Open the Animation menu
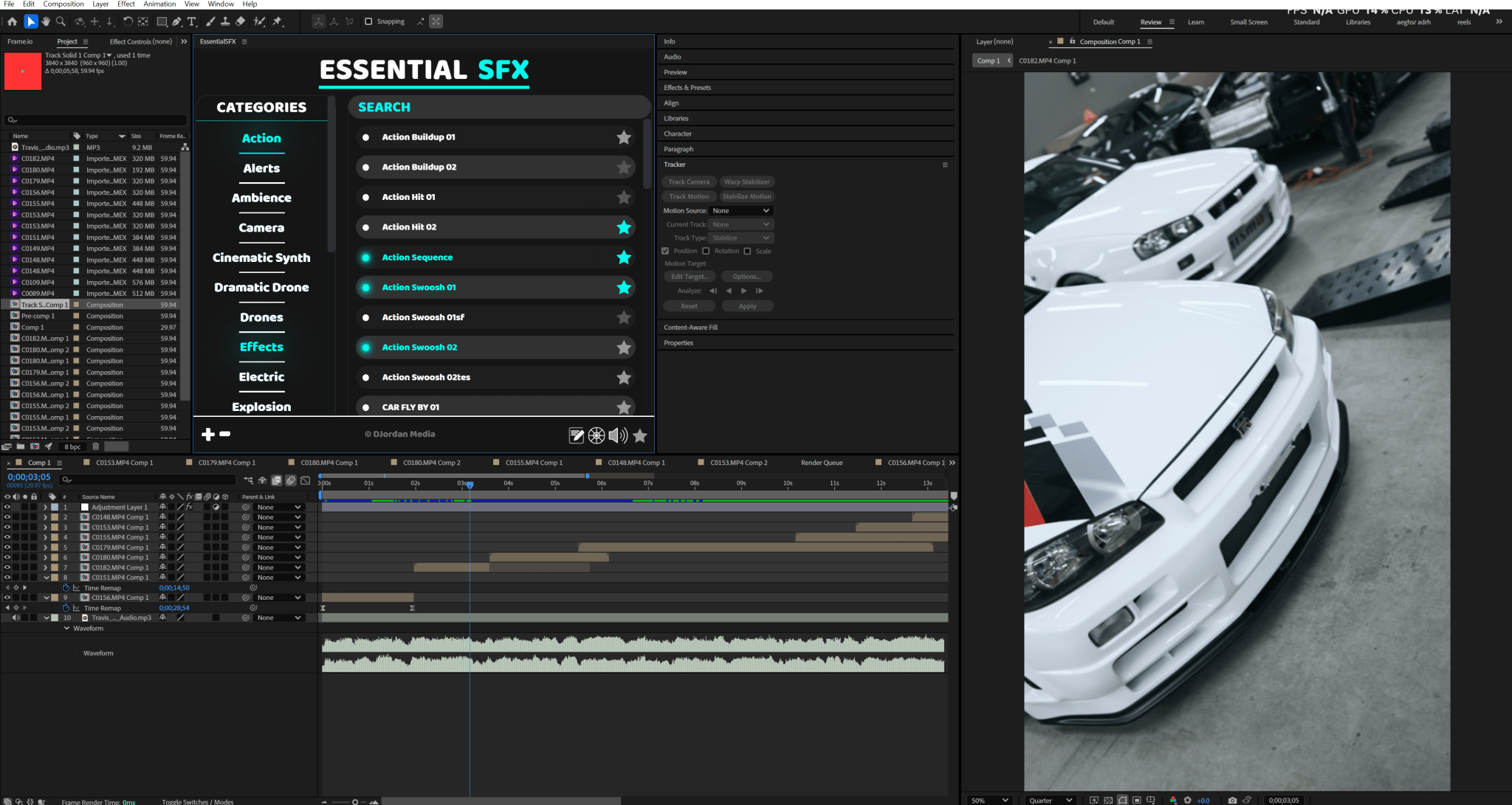Screen dimensions: 1512x805 click(159, 4)
